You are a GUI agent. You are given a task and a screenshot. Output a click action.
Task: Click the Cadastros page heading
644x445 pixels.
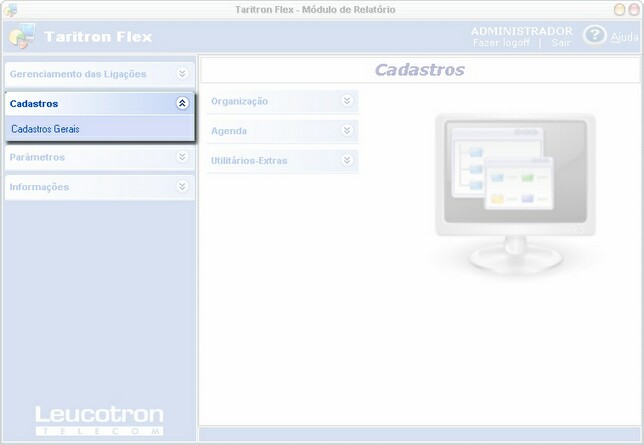420,70
